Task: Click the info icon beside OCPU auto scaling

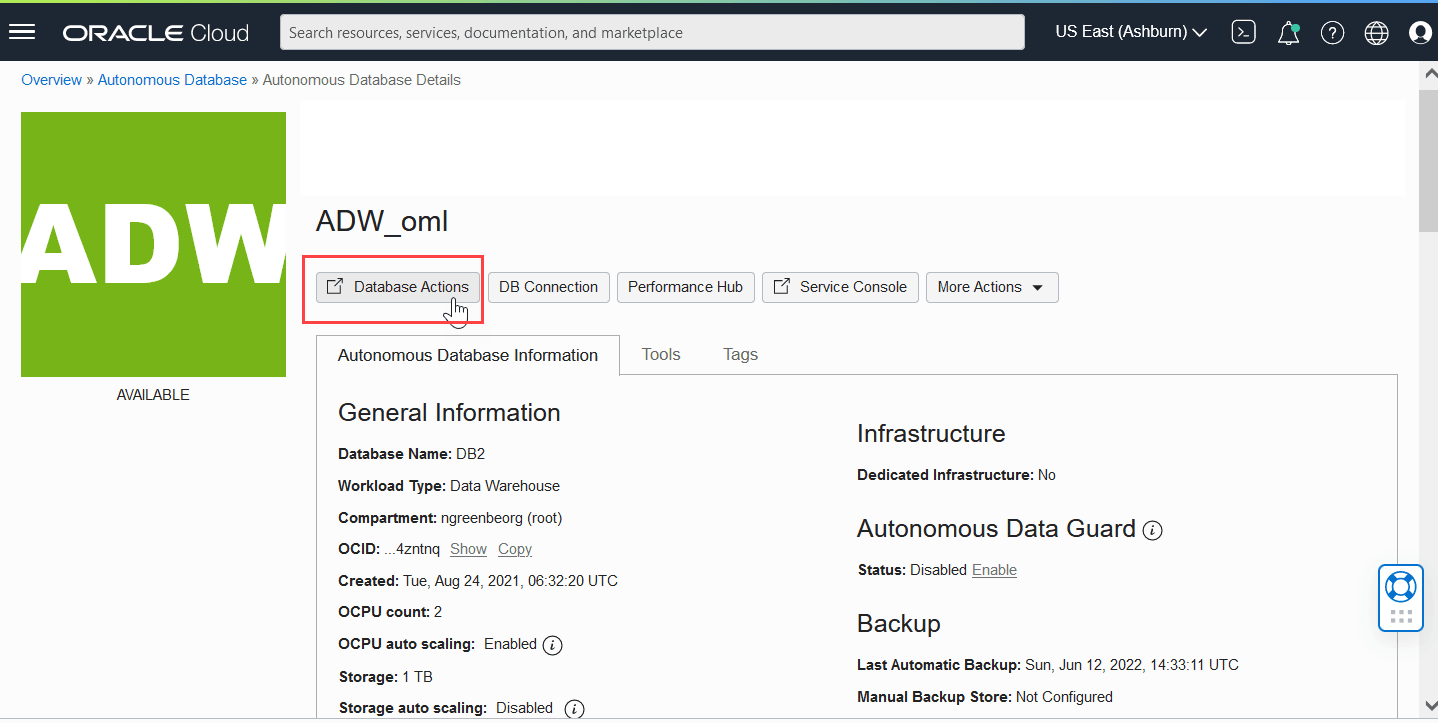Action: [552, 644]
